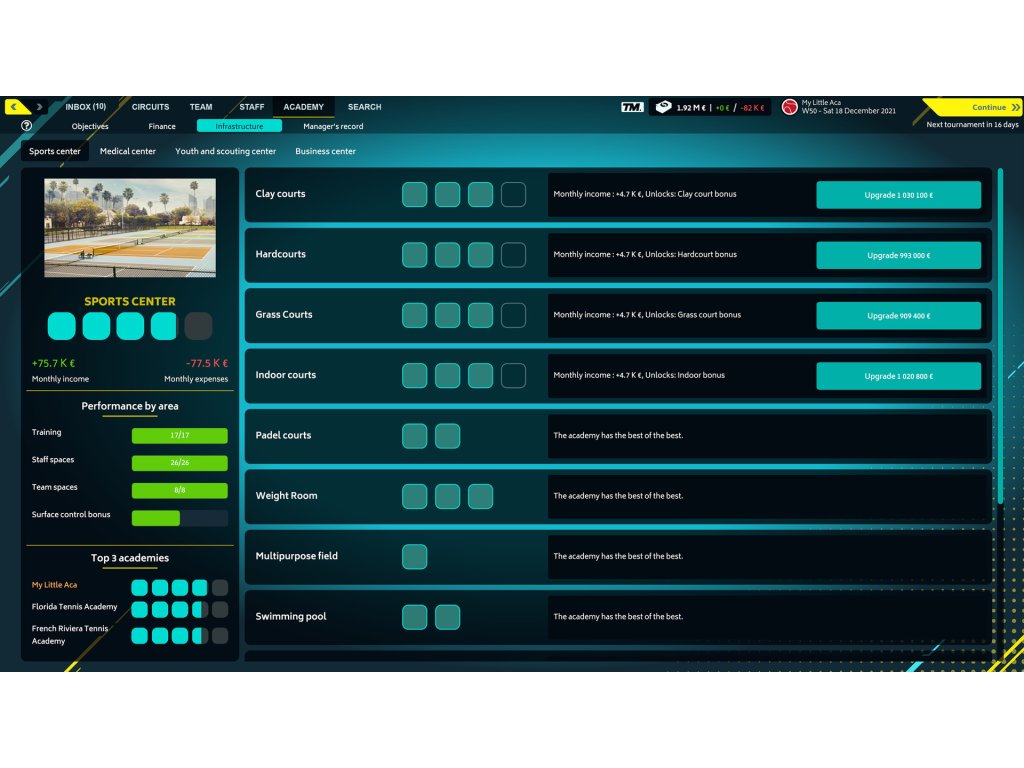The width and height of the screenshot is (1024, 768).
Task: Click the Padel courts row label
Action: [x=283, y=436]
